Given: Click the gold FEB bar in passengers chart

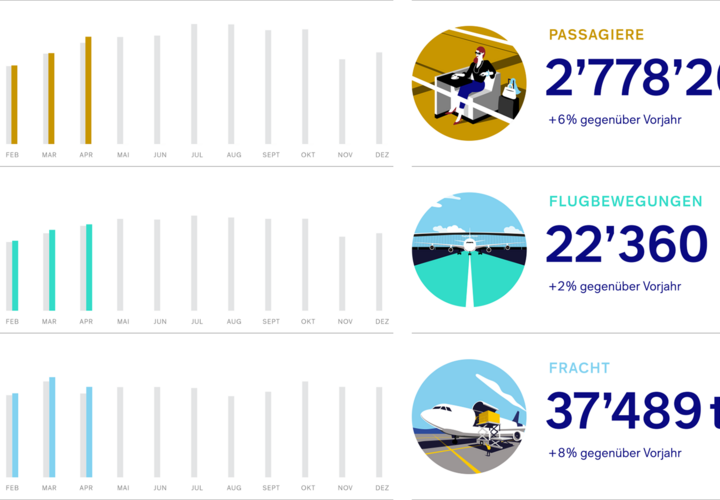Looking at the screenshot, I should 14,104.
